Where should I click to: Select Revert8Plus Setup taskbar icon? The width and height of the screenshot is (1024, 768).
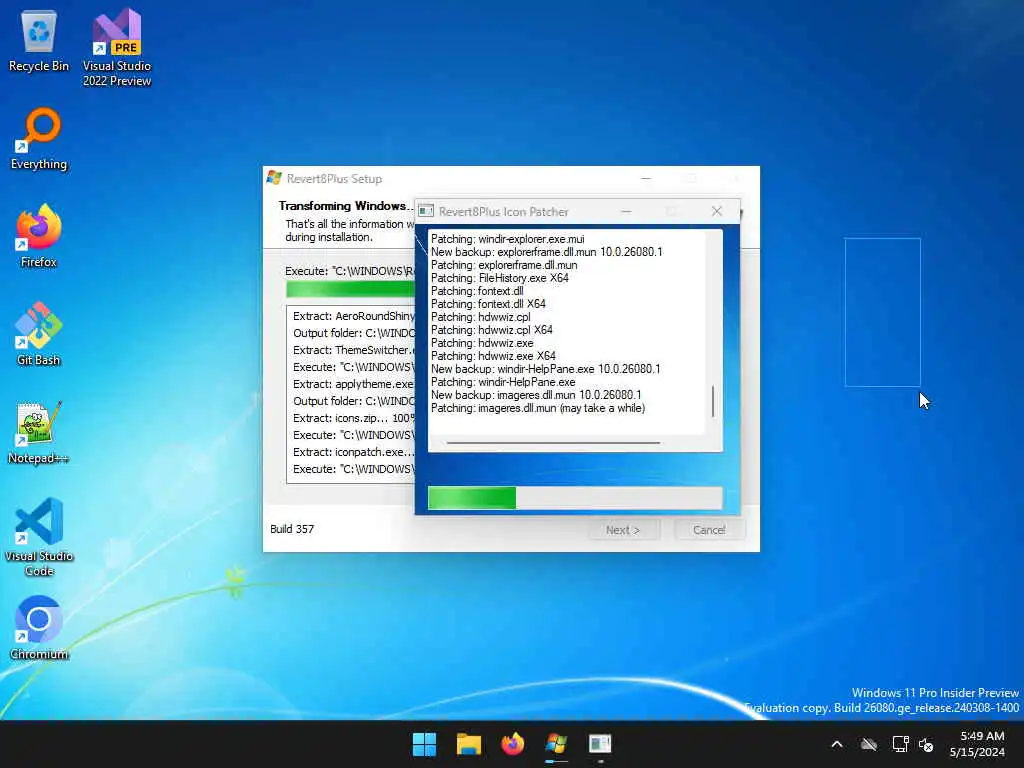556,744
